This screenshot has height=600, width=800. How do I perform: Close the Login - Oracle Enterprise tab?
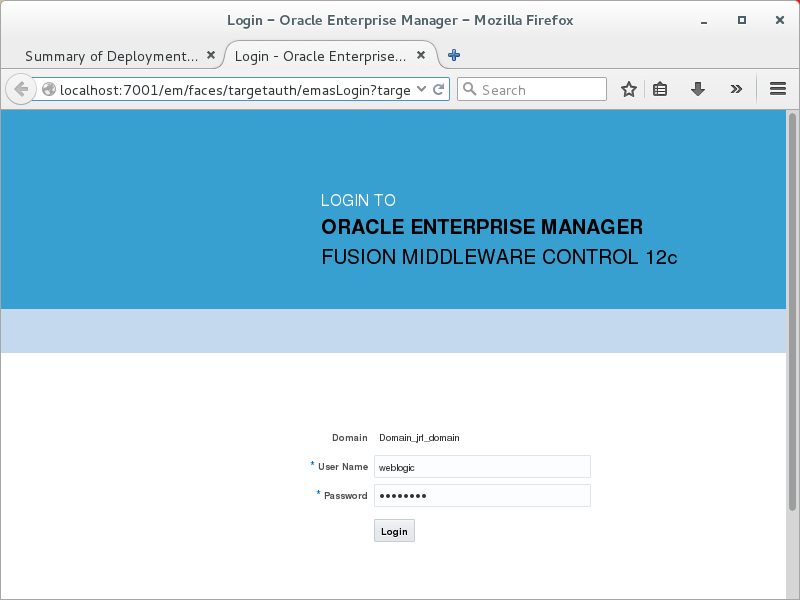click(x=421, y=56)
